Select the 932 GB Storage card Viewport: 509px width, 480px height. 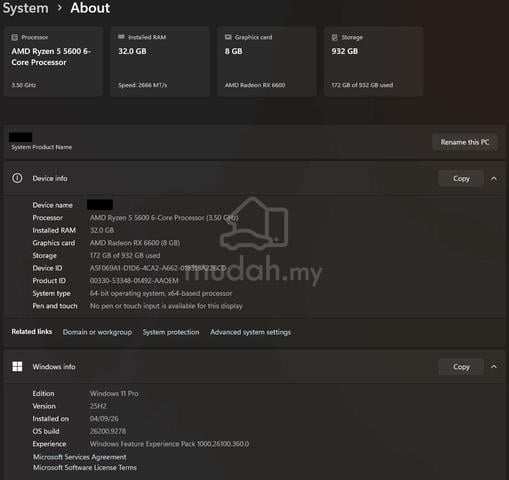point(373,61)
